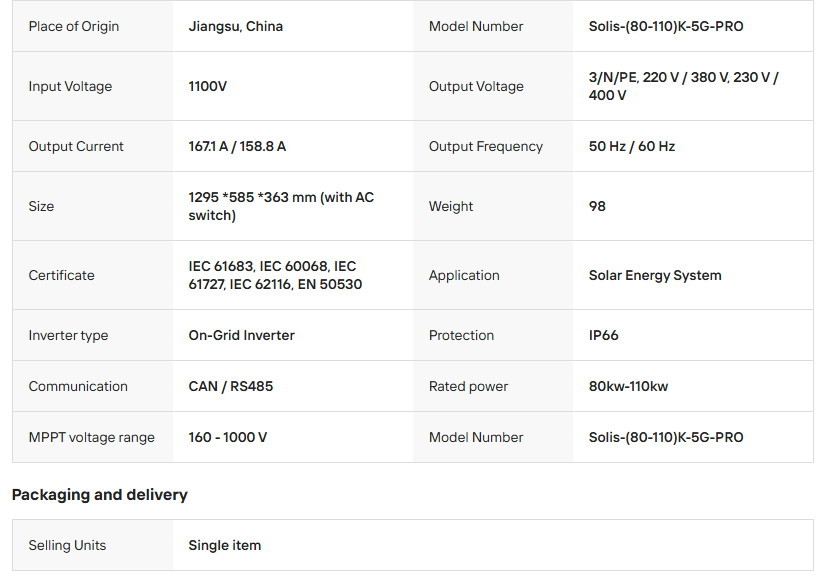
Task: Select the 50 Hz / 60 Hz value
Action: coord(631,147)
